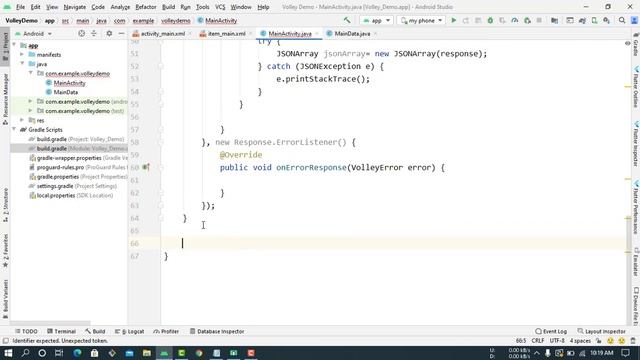Viewport: 640px width, 360px height.
Task: Open the SDK Manager toolbar icon
Action: 607,20
